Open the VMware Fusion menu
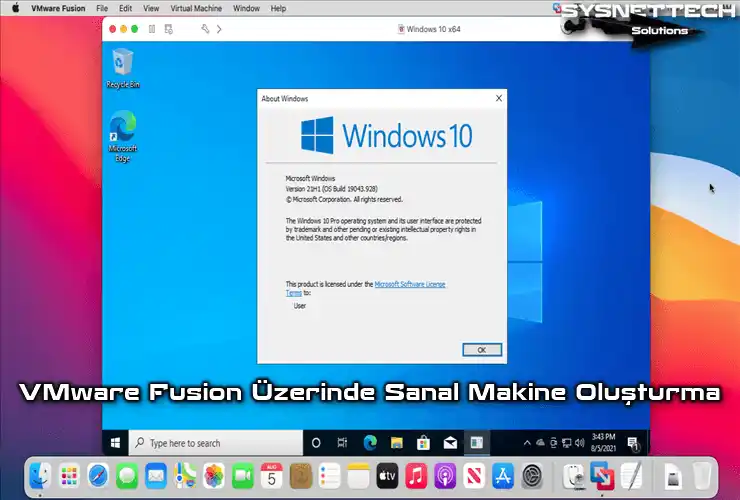This screenshot has width=740, height=500. 58,8
